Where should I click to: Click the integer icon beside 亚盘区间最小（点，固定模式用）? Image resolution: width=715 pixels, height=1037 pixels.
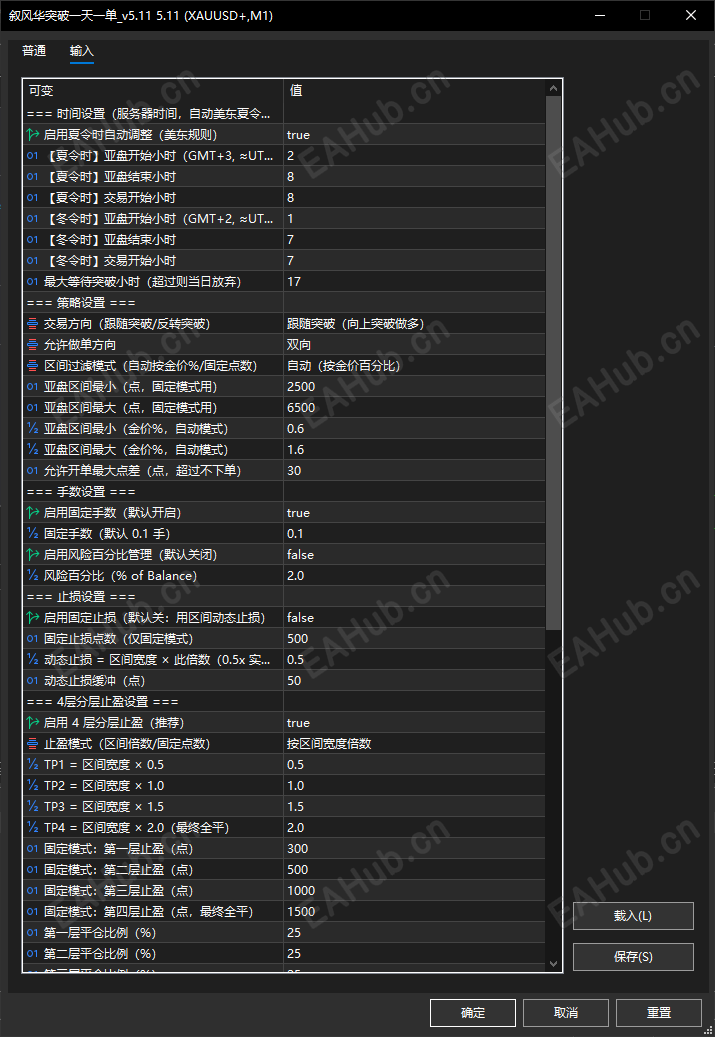pyautogui.click(x=32, y=387)
